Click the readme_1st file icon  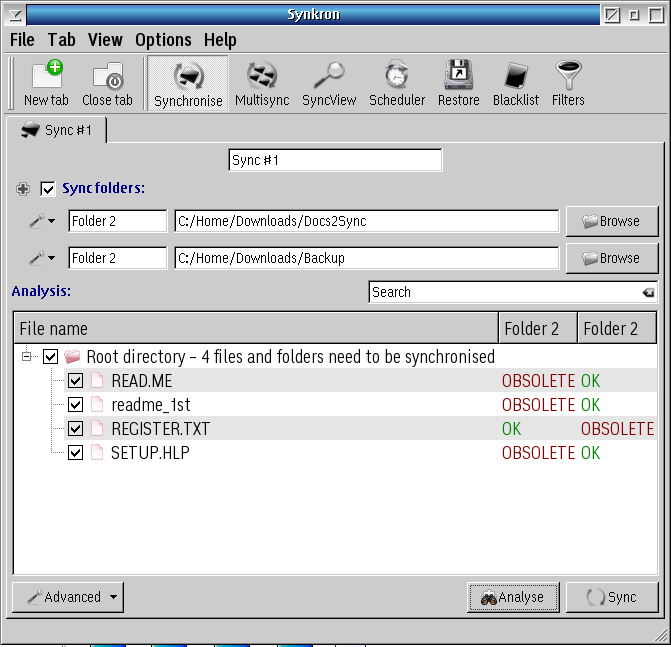(97, 404)
